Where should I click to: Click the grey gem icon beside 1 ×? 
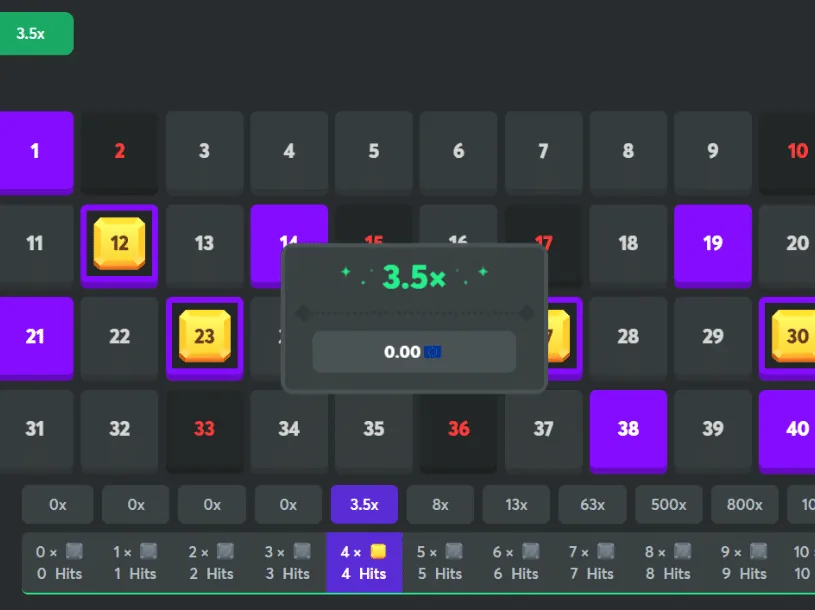pyautogui.click(x=149, y=551)
